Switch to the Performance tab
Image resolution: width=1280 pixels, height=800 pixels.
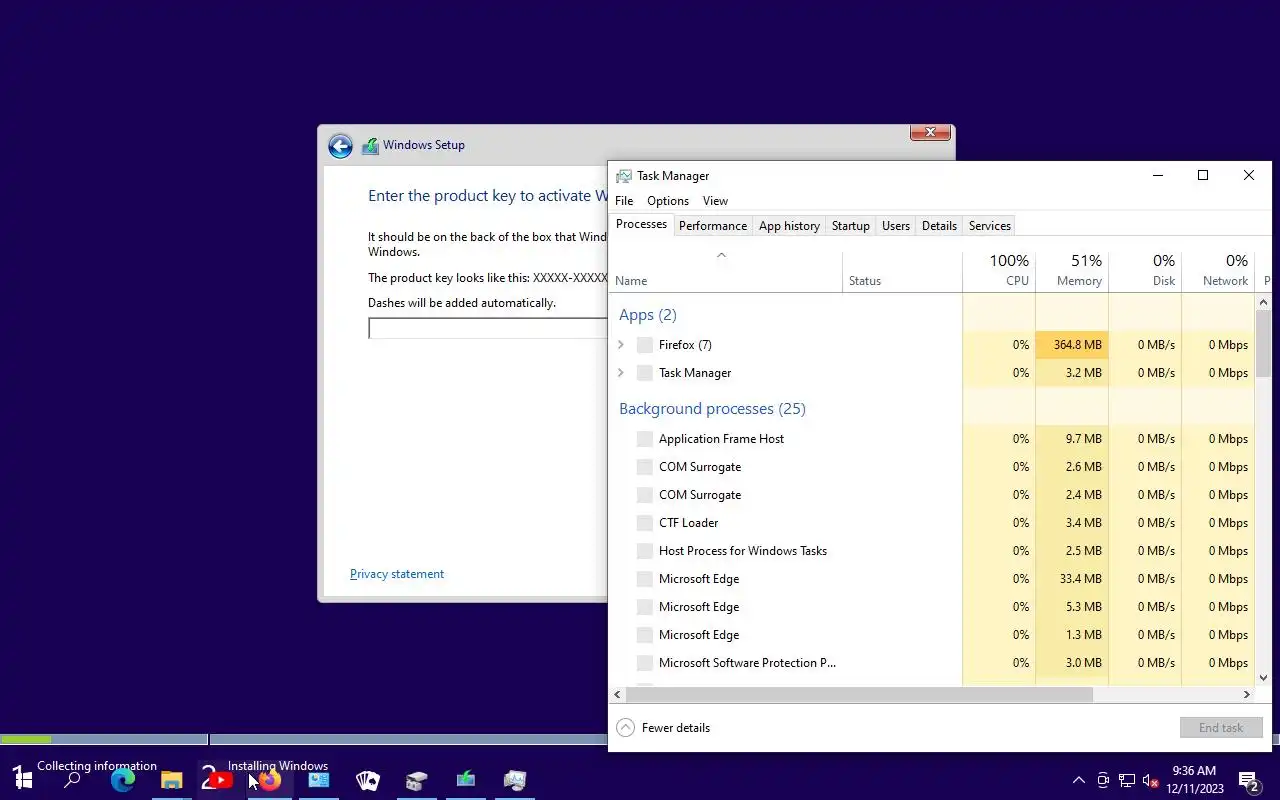pyautogui.click(x=713, y=226)
